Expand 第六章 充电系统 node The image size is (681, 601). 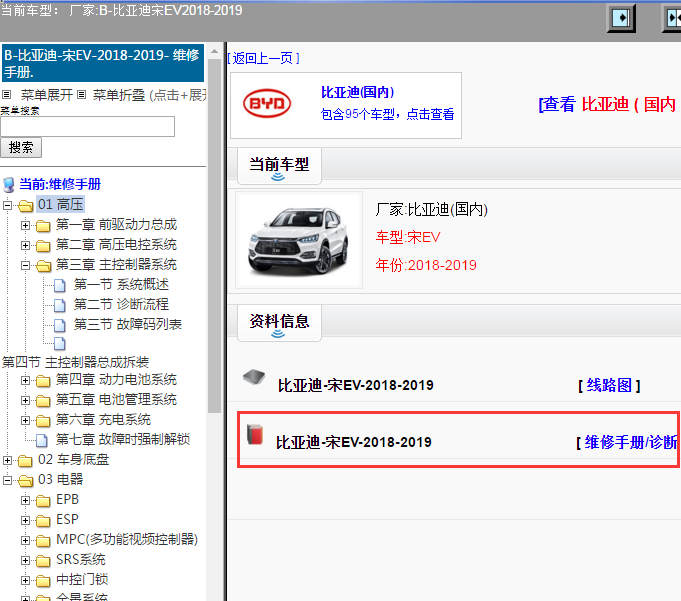(x=25, y=420)
